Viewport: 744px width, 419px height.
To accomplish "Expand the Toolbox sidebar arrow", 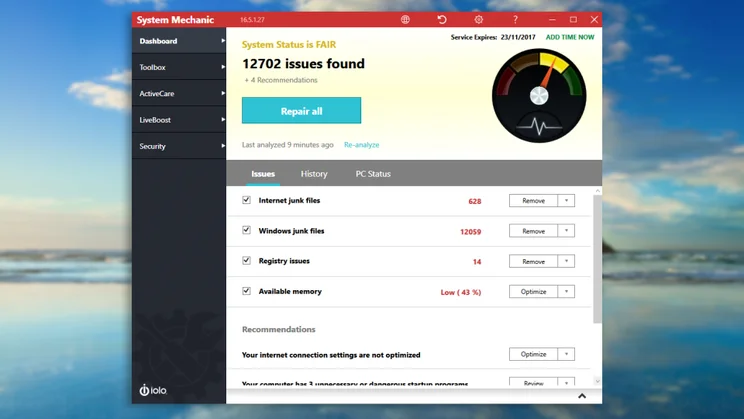I will (x=223, y=67).
